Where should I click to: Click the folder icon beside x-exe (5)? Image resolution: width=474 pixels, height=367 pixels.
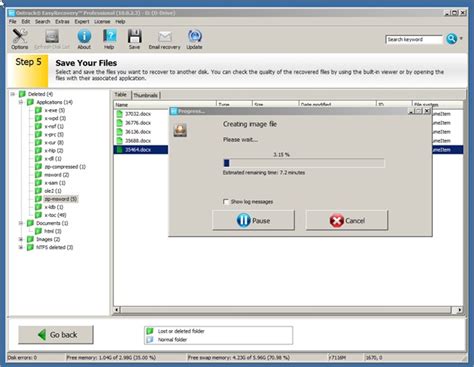(39, 110)
